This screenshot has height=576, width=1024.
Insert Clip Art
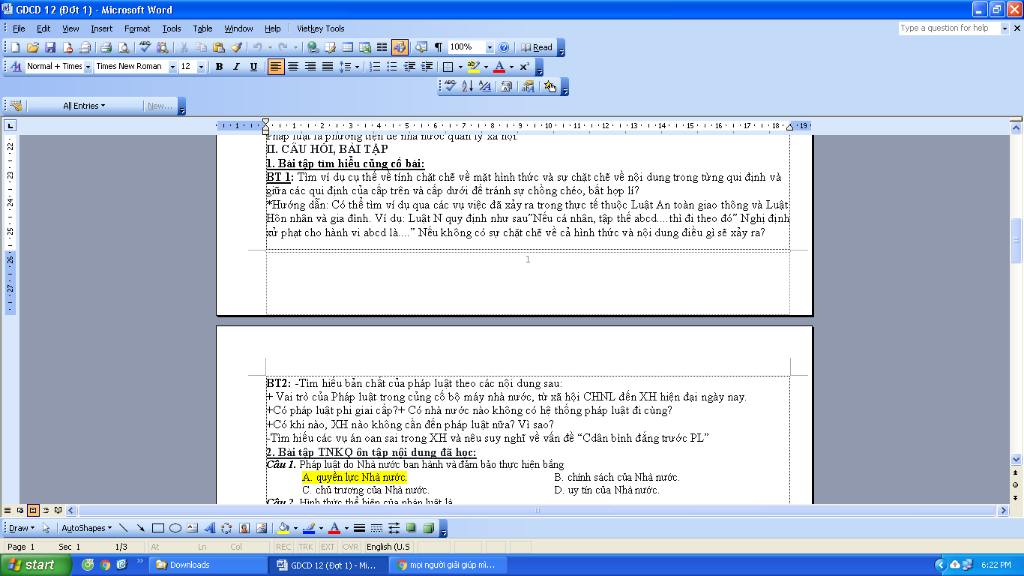click(x=244, y=528)
